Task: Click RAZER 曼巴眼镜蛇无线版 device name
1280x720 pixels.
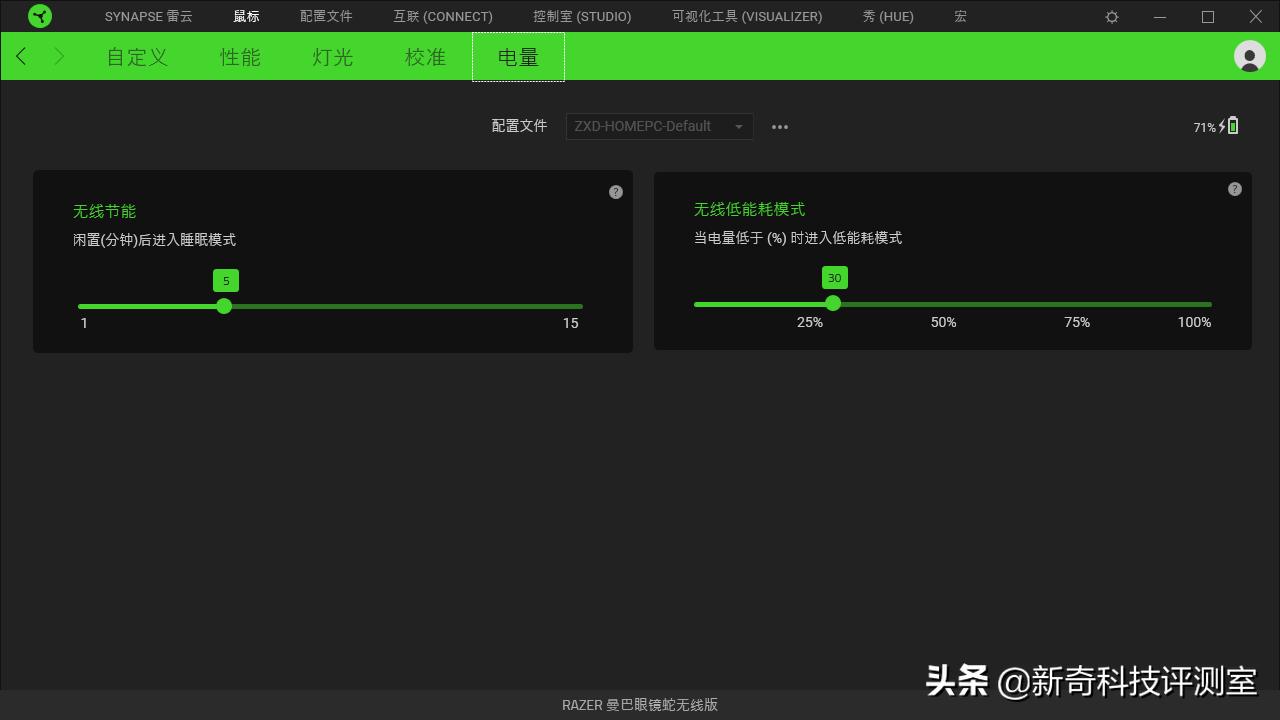Action: 639,704
